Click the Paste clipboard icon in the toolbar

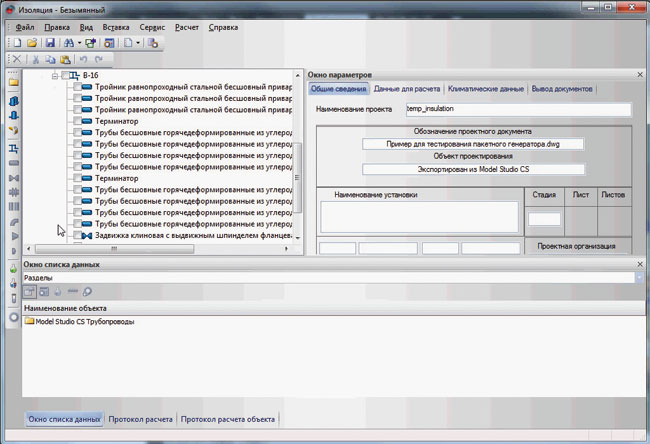[x=64, y=60]
